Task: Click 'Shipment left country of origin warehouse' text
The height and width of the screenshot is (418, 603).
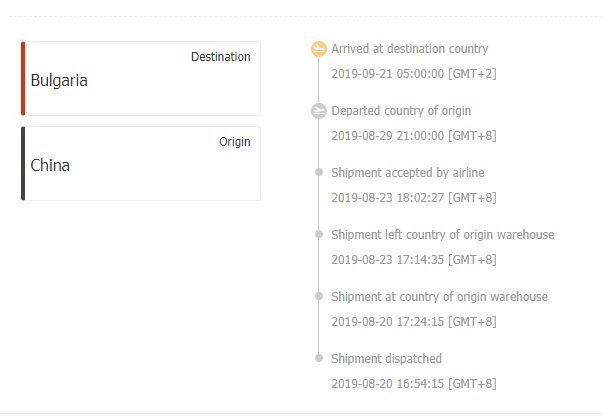Action: click(x=442, y=235)
